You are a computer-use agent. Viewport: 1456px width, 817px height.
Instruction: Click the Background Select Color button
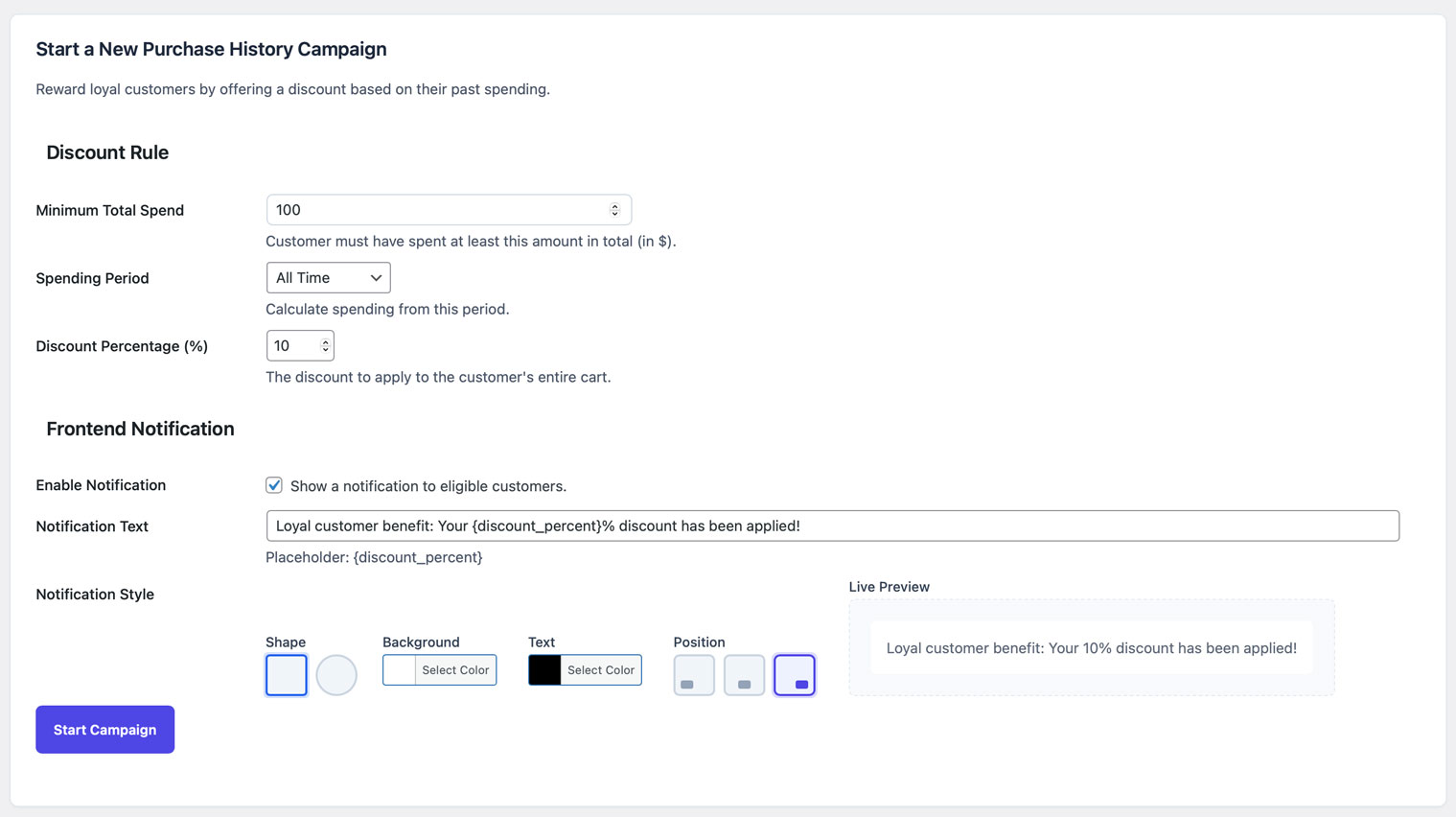coord(455,670)
